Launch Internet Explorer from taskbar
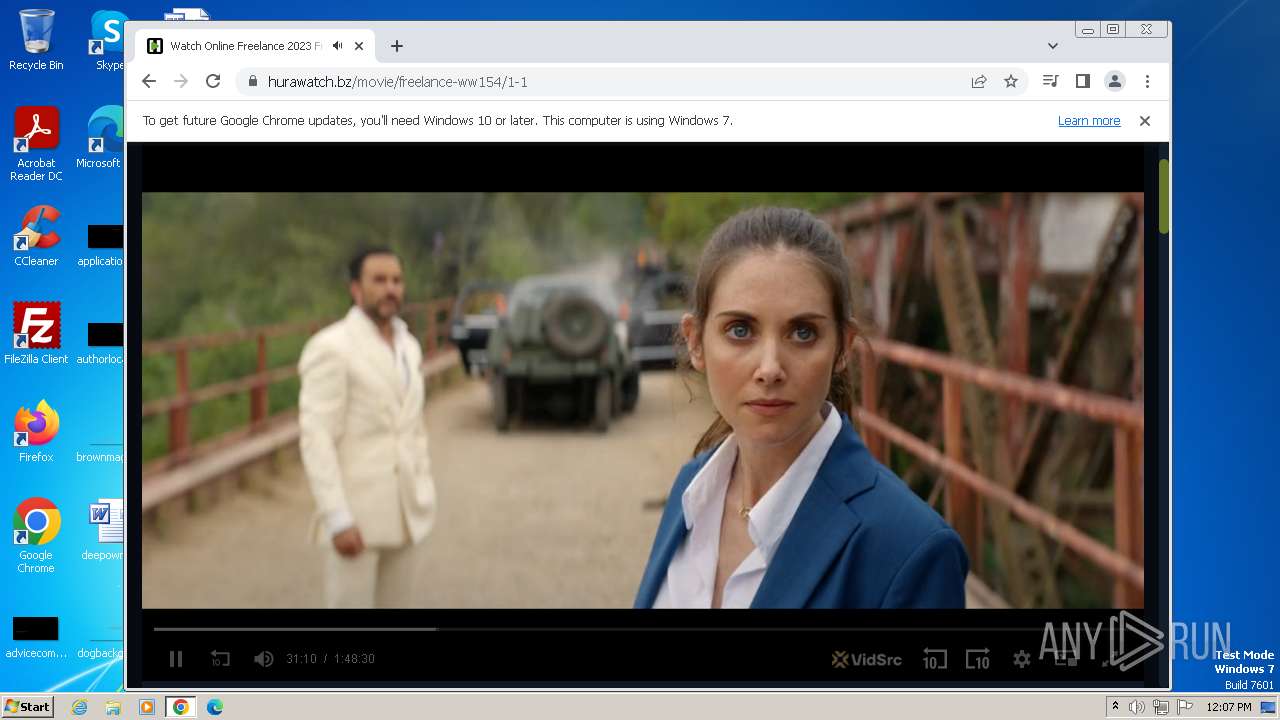The width and height of the screenshot is (1280, 720). pos(79,707)
